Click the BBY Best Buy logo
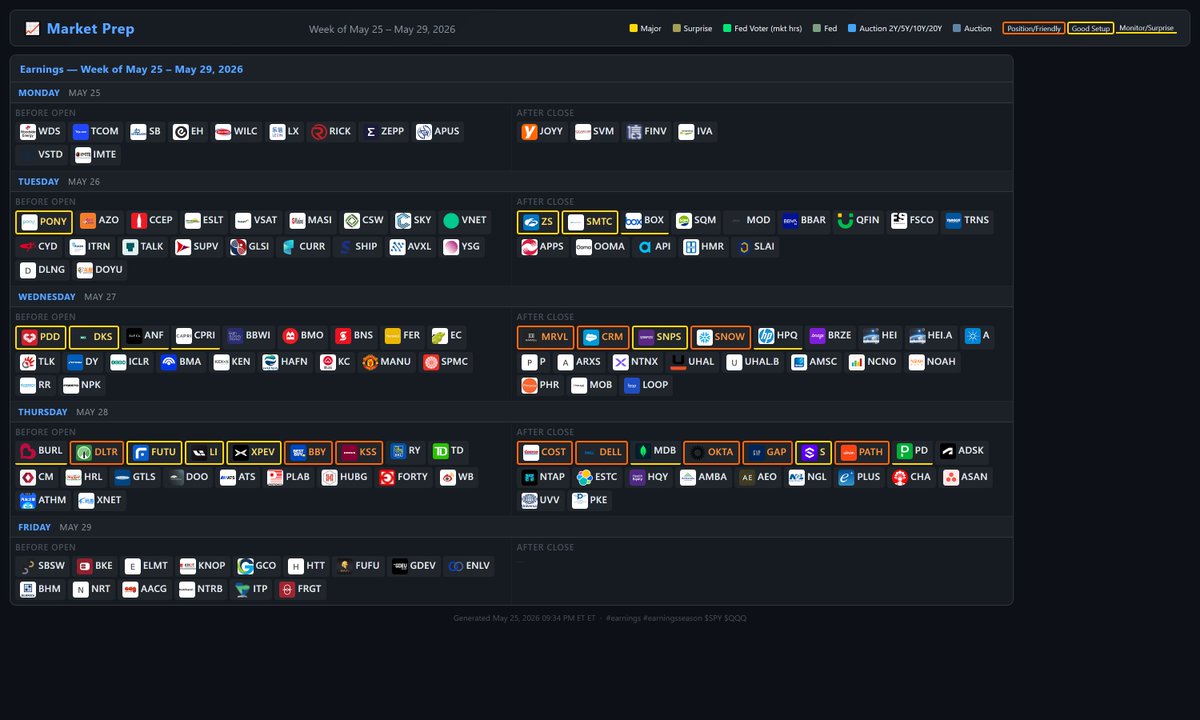Image resolution: width=1200 pixels, height=720 pixels. pyautogui.click(x=297, y=452)
